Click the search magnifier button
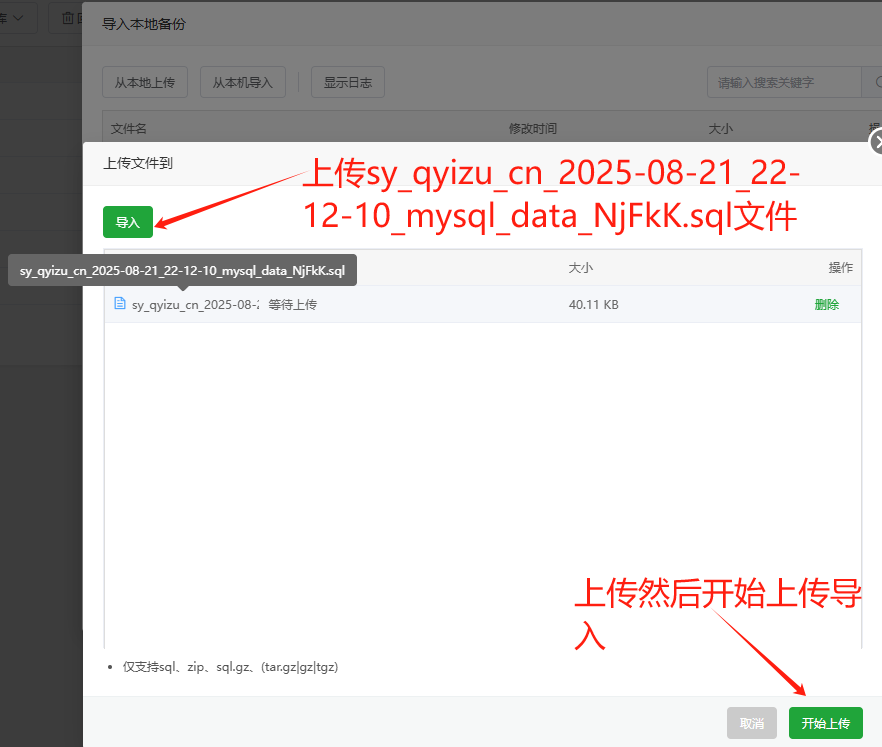The height and width of the screenshot is (747, 882). coord(871,82)
